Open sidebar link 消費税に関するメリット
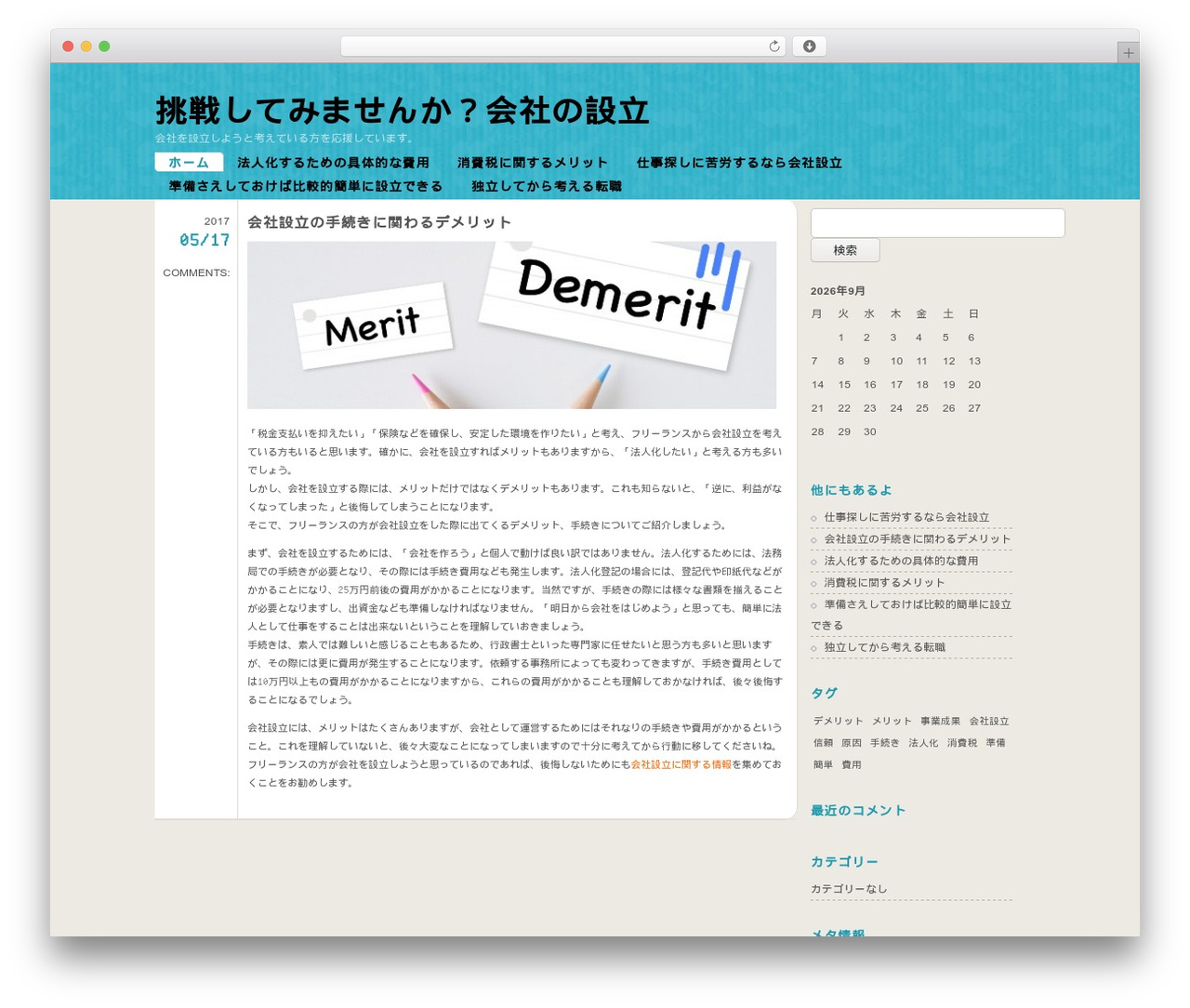Screen dimensions: 1190x1008 coord(884,583)
